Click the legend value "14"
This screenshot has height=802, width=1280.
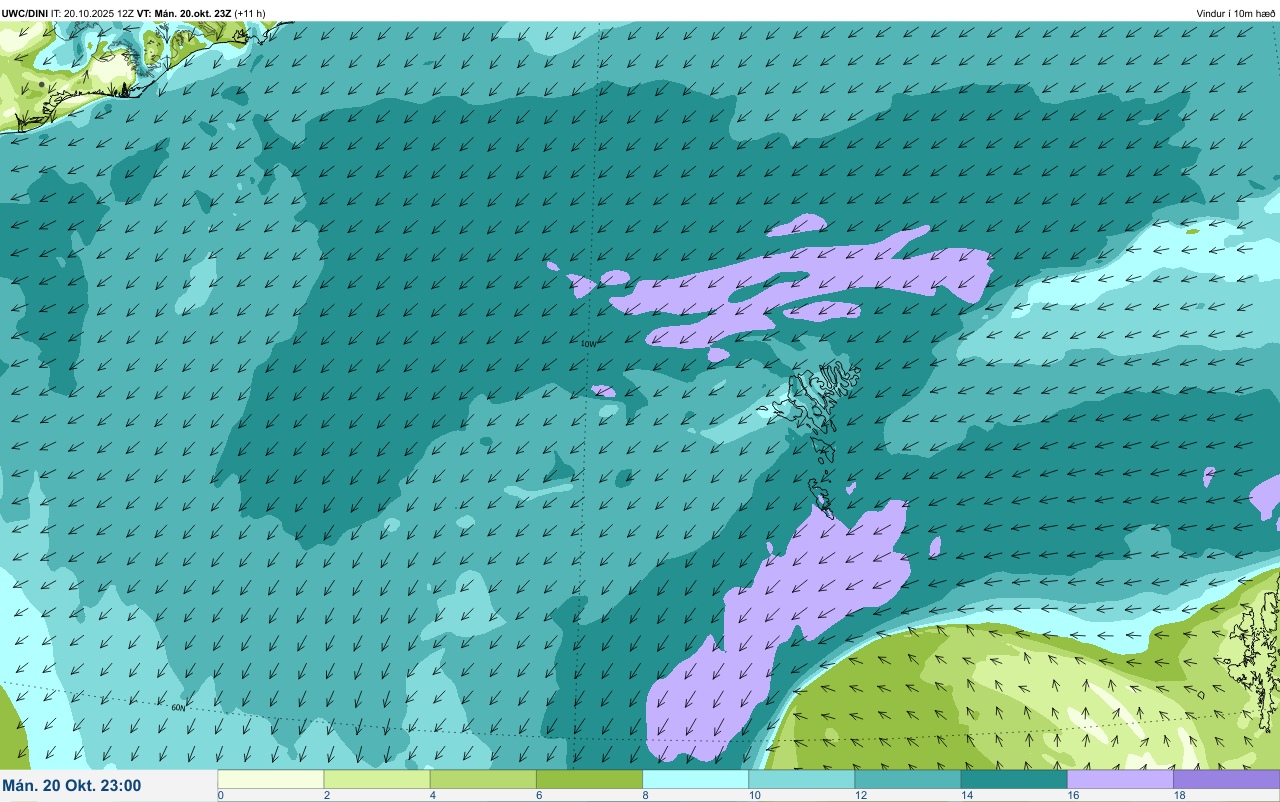(x=965, y=796)
